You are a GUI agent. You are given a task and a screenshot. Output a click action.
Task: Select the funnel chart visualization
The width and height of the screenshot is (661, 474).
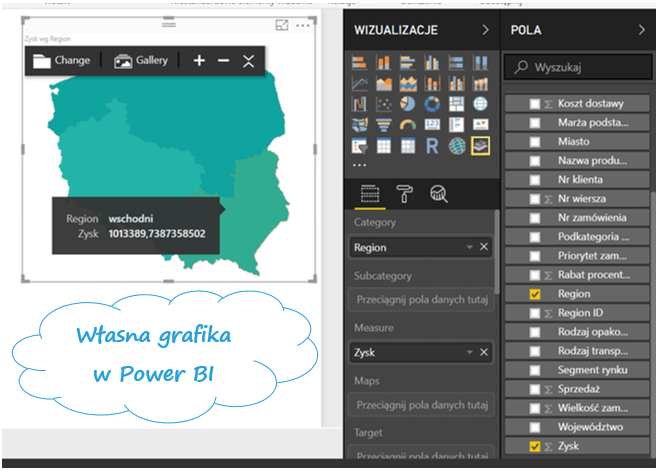(383, 125)
